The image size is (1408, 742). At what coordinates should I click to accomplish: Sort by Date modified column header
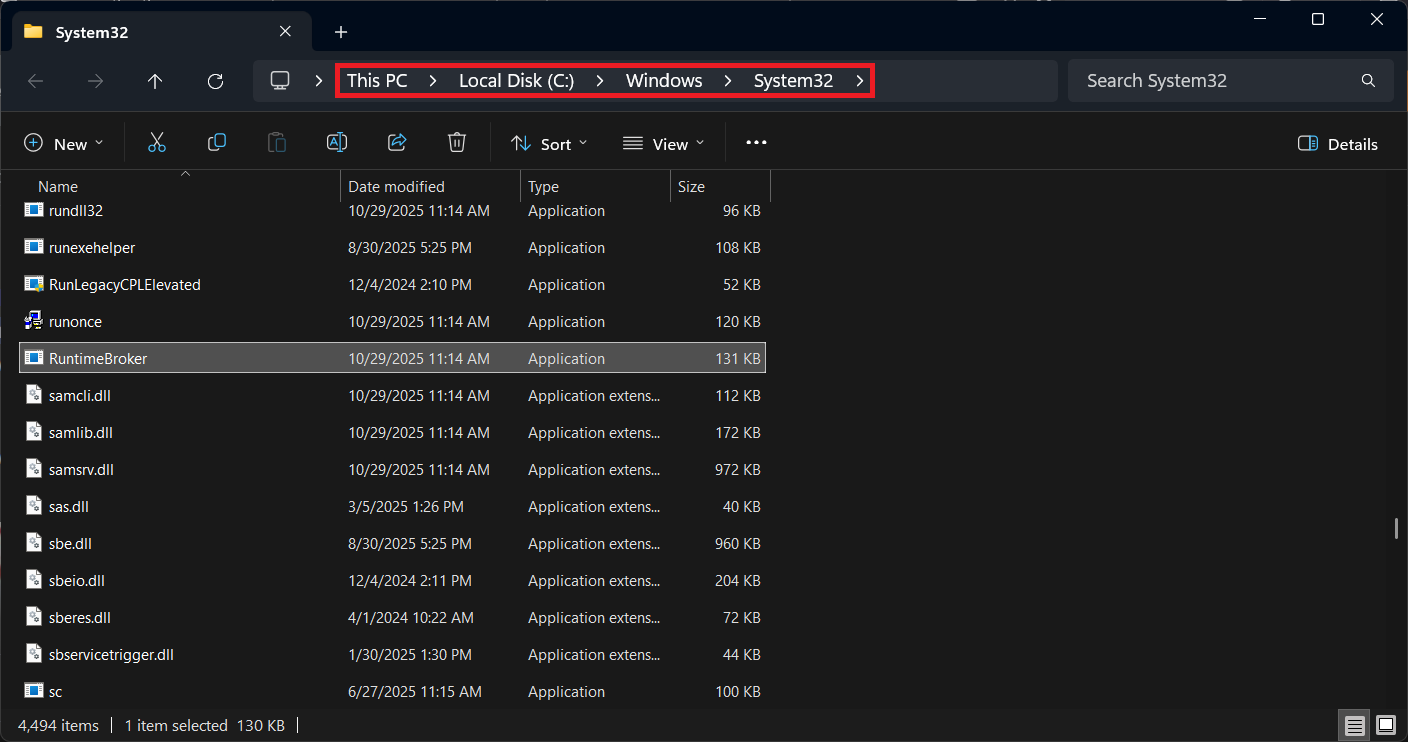click(396, 187)
